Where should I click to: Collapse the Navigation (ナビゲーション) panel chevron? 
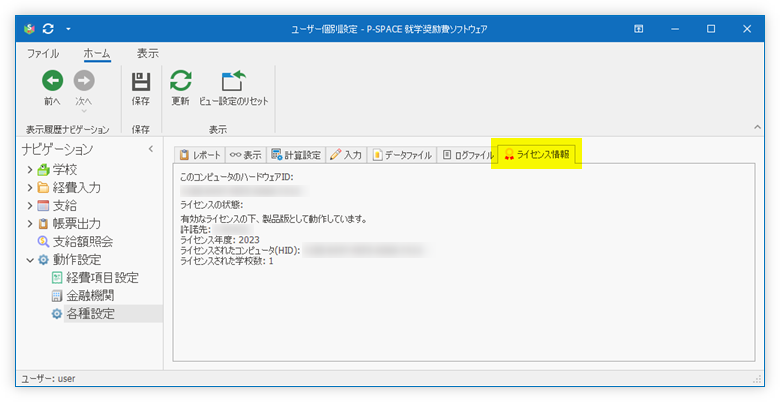tap(151, 149)
